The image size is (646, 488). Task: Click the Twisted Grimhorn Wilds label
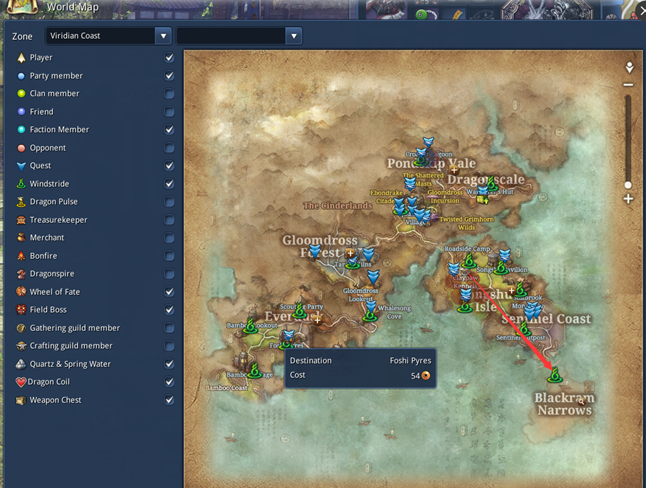(466, 223)
